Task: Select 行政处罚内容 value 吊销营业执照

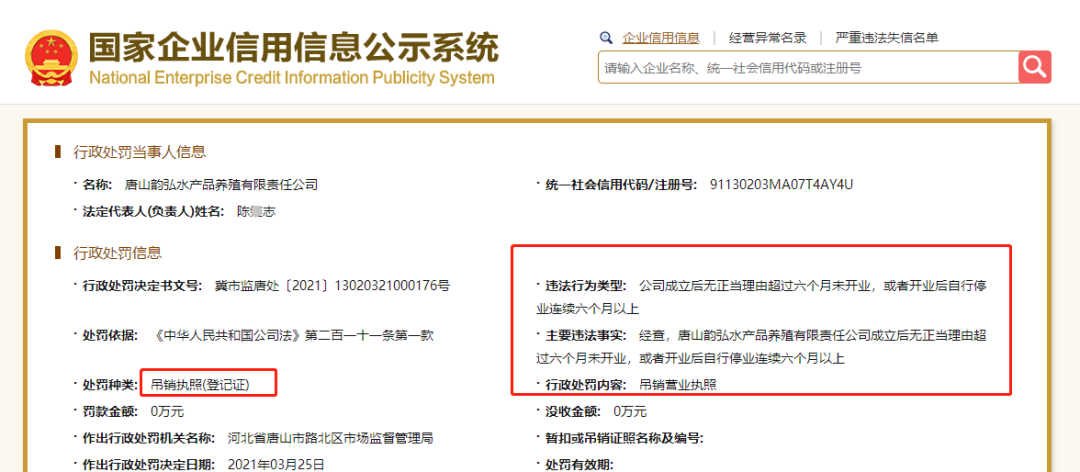Action: (x=678, y=385)
